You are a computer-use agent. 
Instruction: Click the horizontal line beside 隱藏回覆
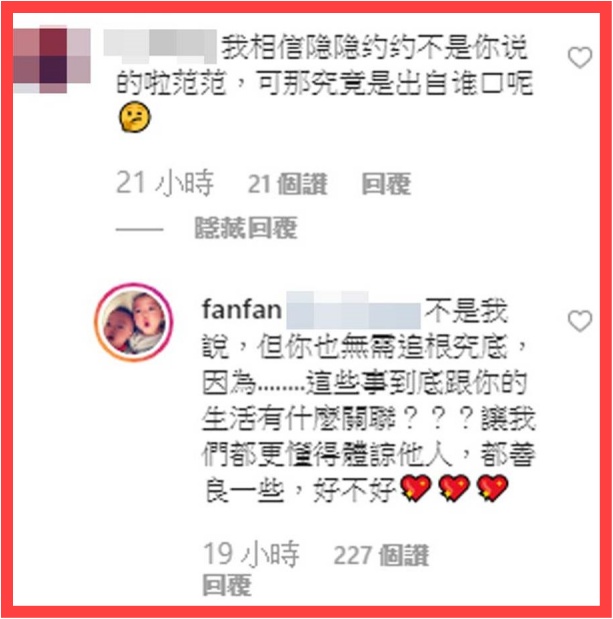coord(139,229)
